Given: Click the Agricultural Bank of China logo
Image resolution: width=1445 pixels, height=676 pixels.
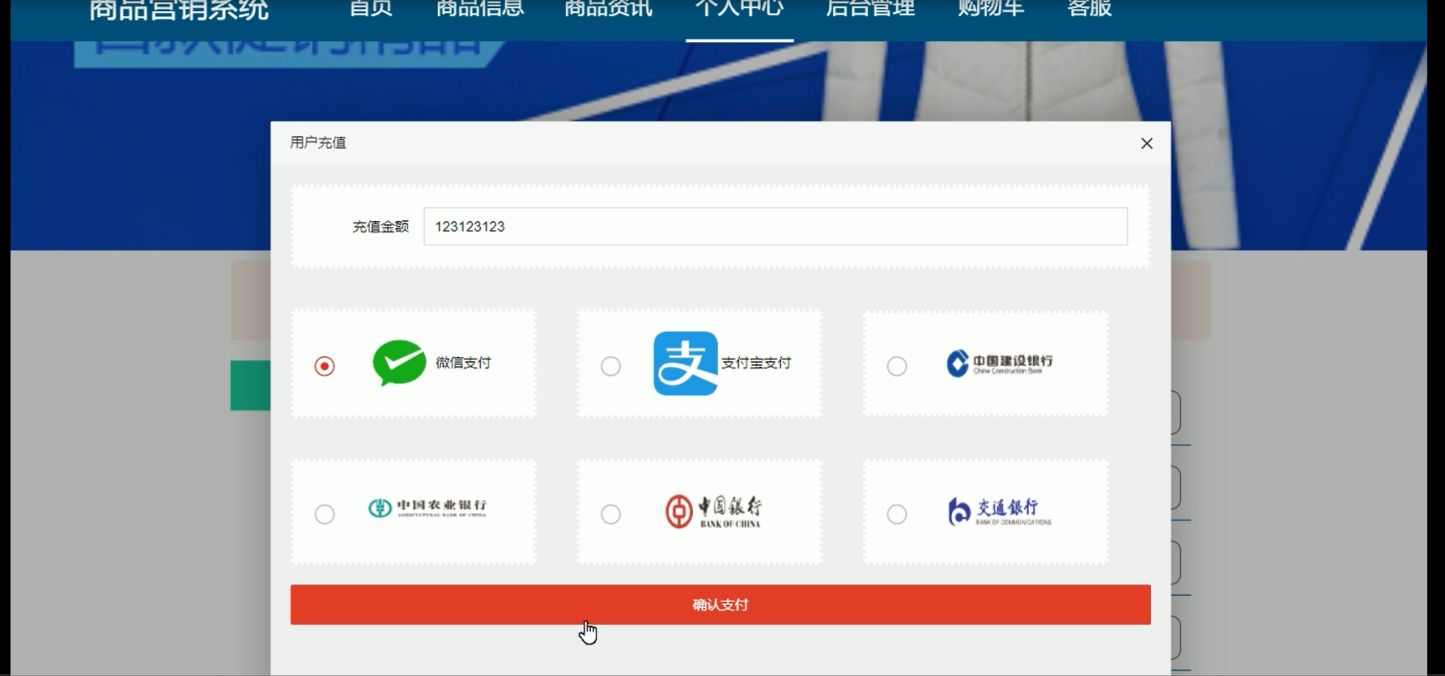Looking at the screenshot, I should pyautogui.click(x=427, y=509).
